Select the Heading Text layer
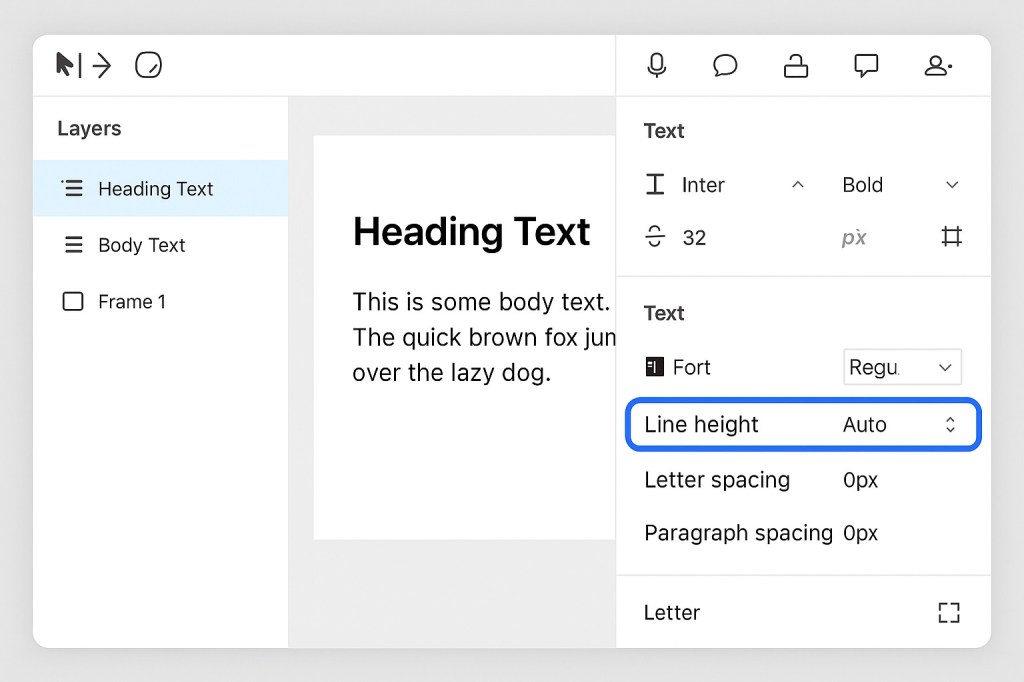The height and width of the screenshot is (682, 1024). [155, 188]
